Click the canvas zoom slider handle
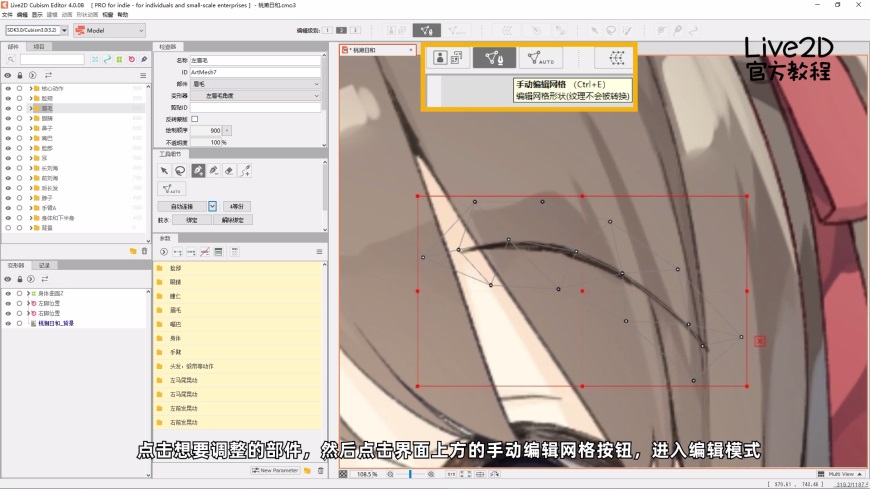 (410, 474)
